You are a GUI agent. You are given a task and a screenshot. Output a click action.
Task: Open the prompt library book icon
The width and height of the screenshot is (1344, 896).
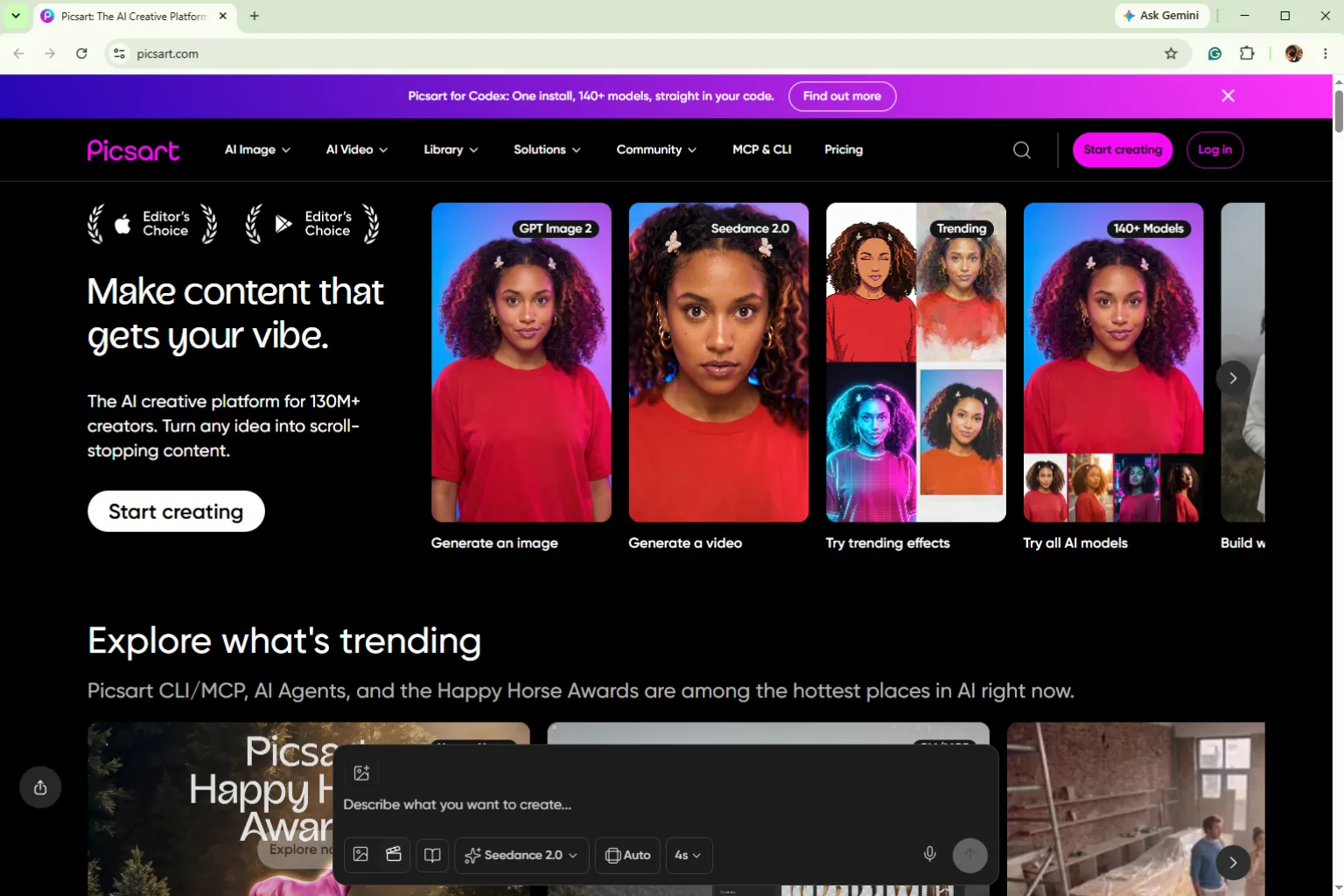point(432,855)
